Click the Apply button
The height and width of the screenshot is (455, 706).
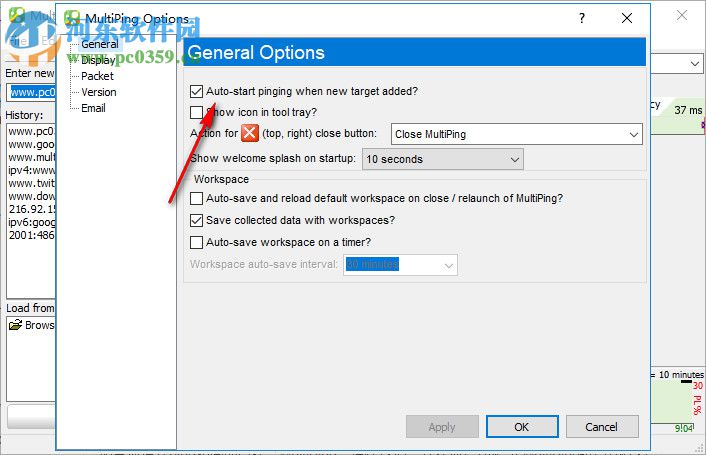coord(441,427)
